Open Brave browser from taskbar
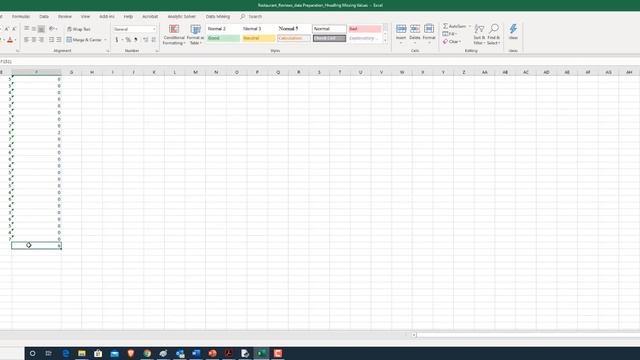The width and height of the screenshot is (640, 360). 131,353
